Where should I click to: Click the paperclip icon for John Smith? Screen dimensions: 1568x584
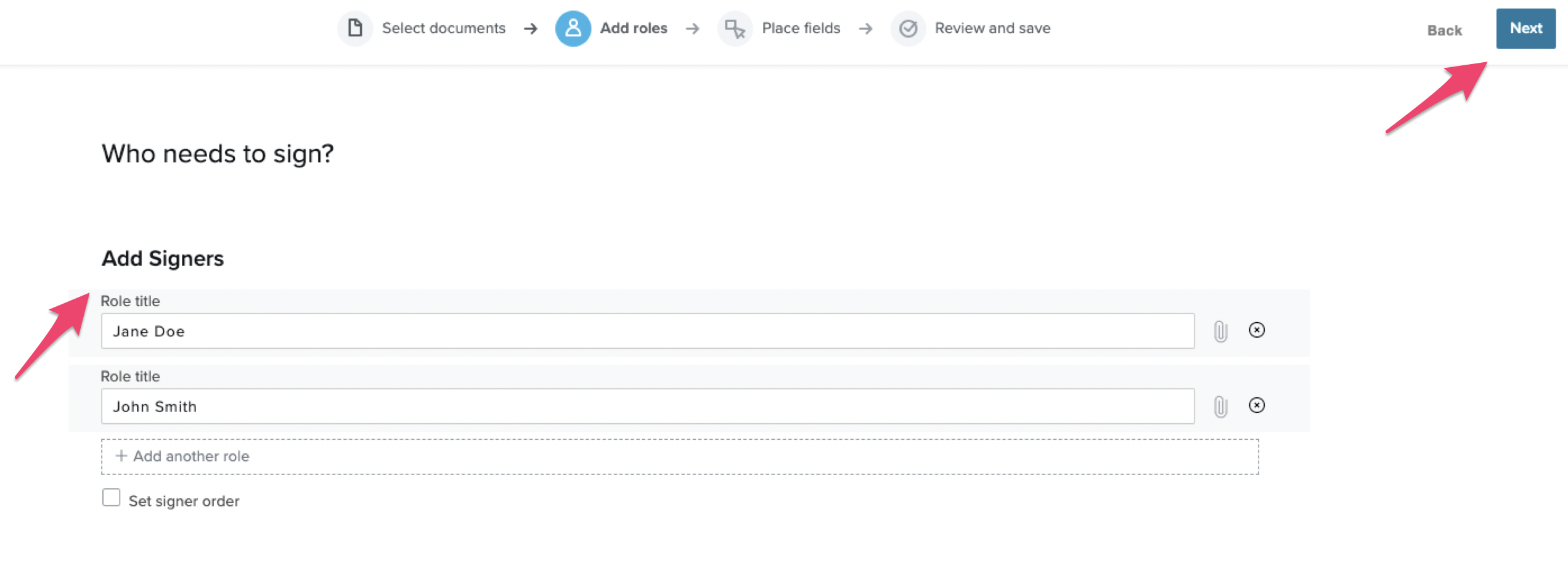point(1220,406)
